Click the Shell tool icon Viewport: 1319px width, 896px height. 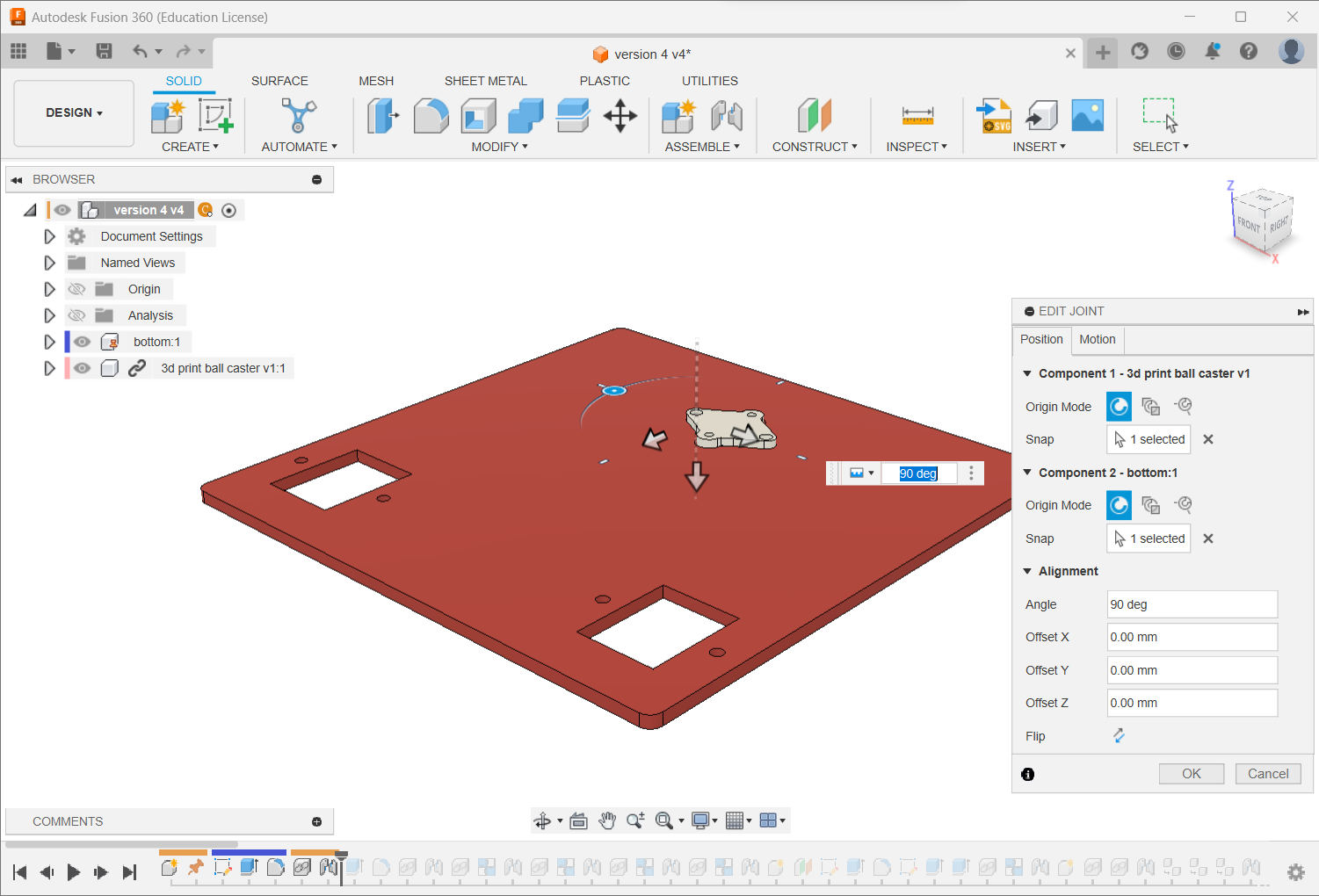click(x=478, y=116)
